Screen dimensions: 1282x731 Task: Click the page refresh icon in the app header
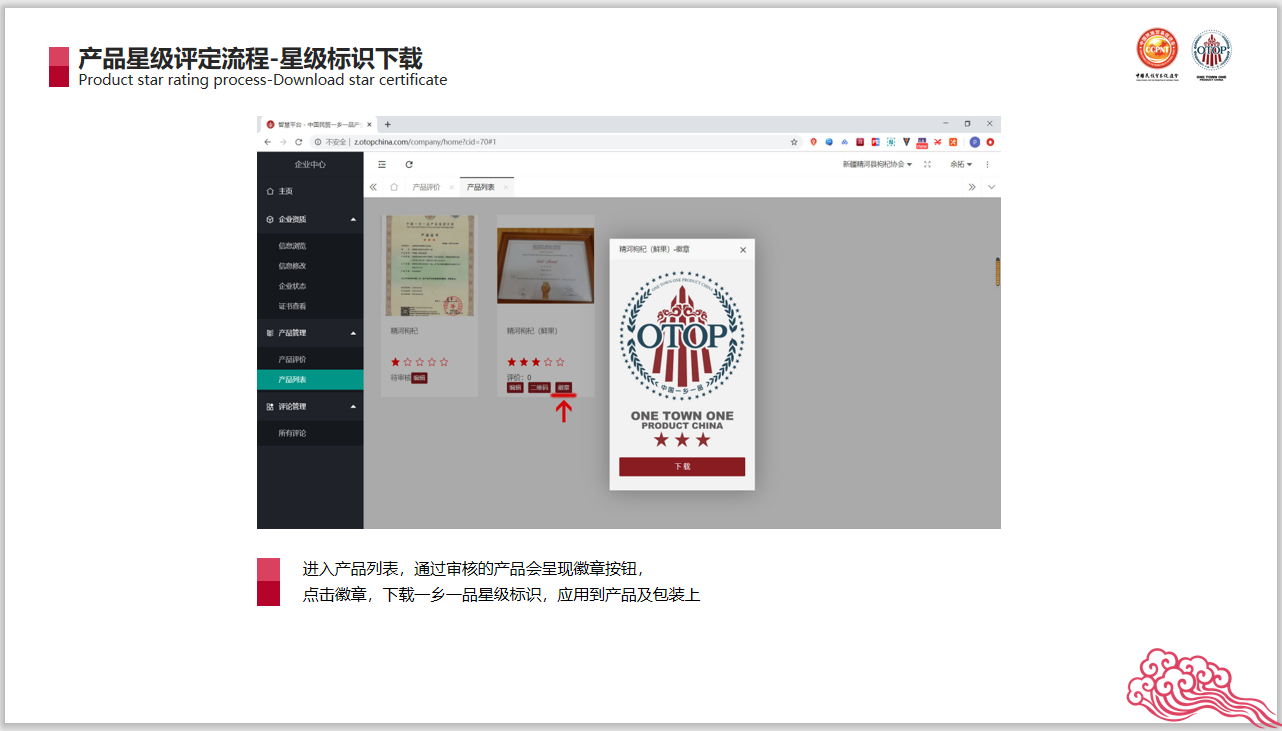pyautogui.click(x=409, y=164)
